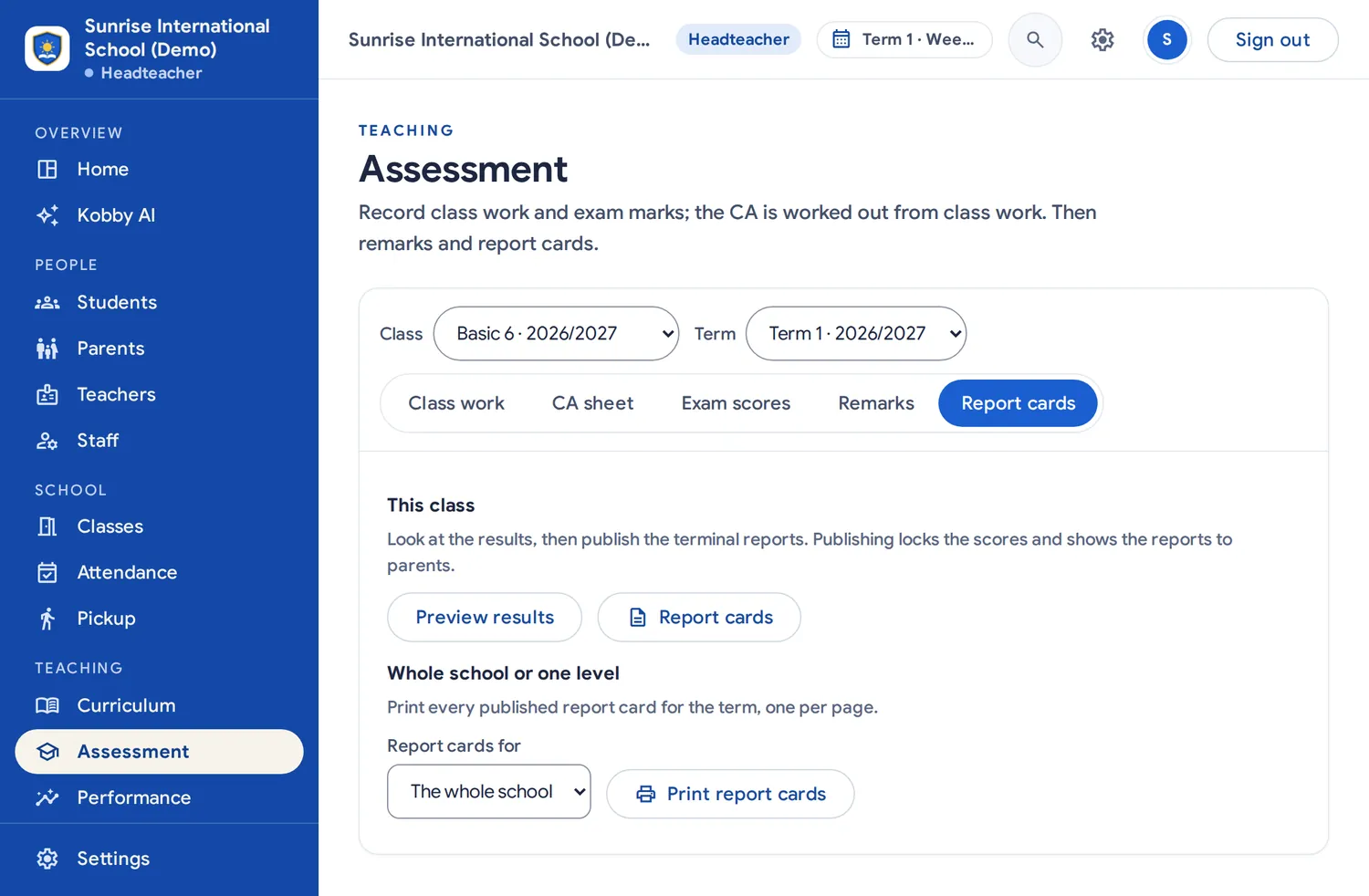Click Print report cards button

pos(730,794)
